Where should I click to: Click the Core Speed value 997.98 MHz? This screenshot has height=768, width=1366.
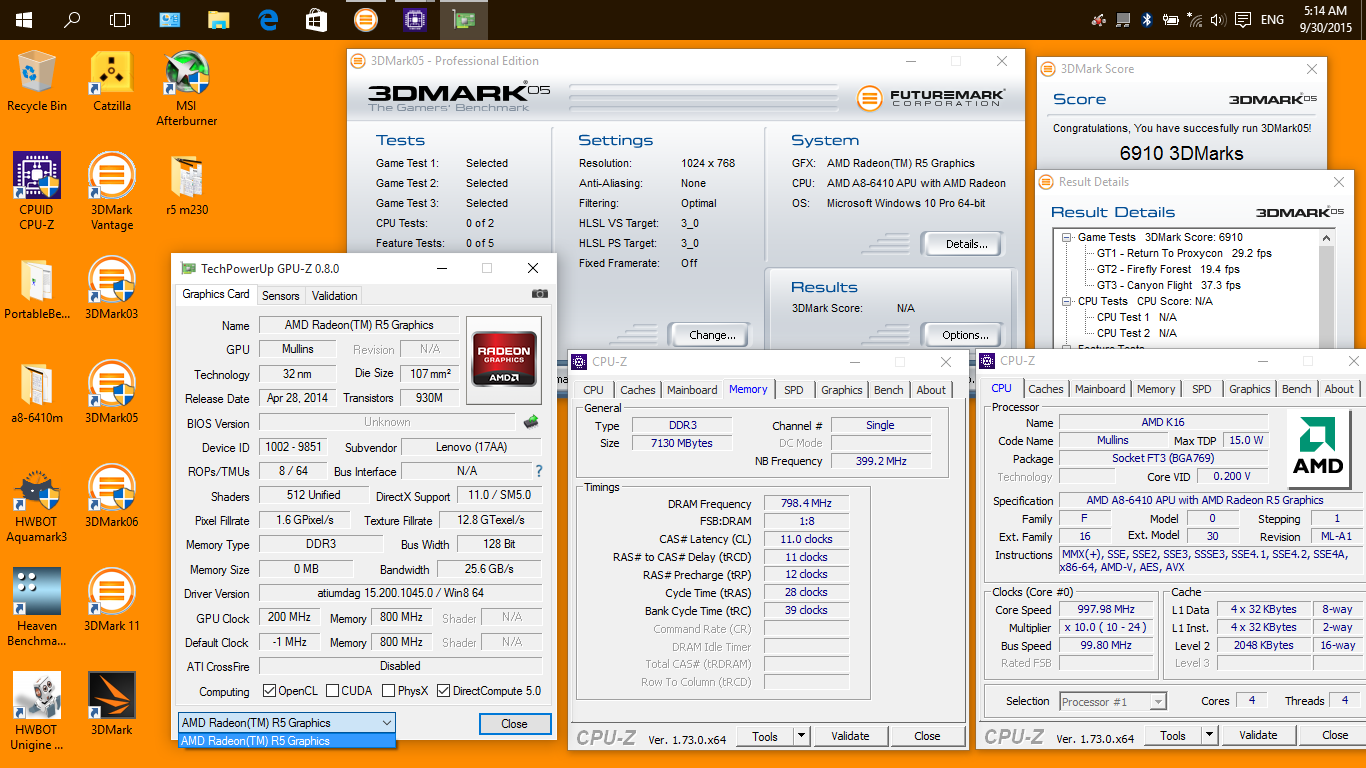(x=1108, y=610)
